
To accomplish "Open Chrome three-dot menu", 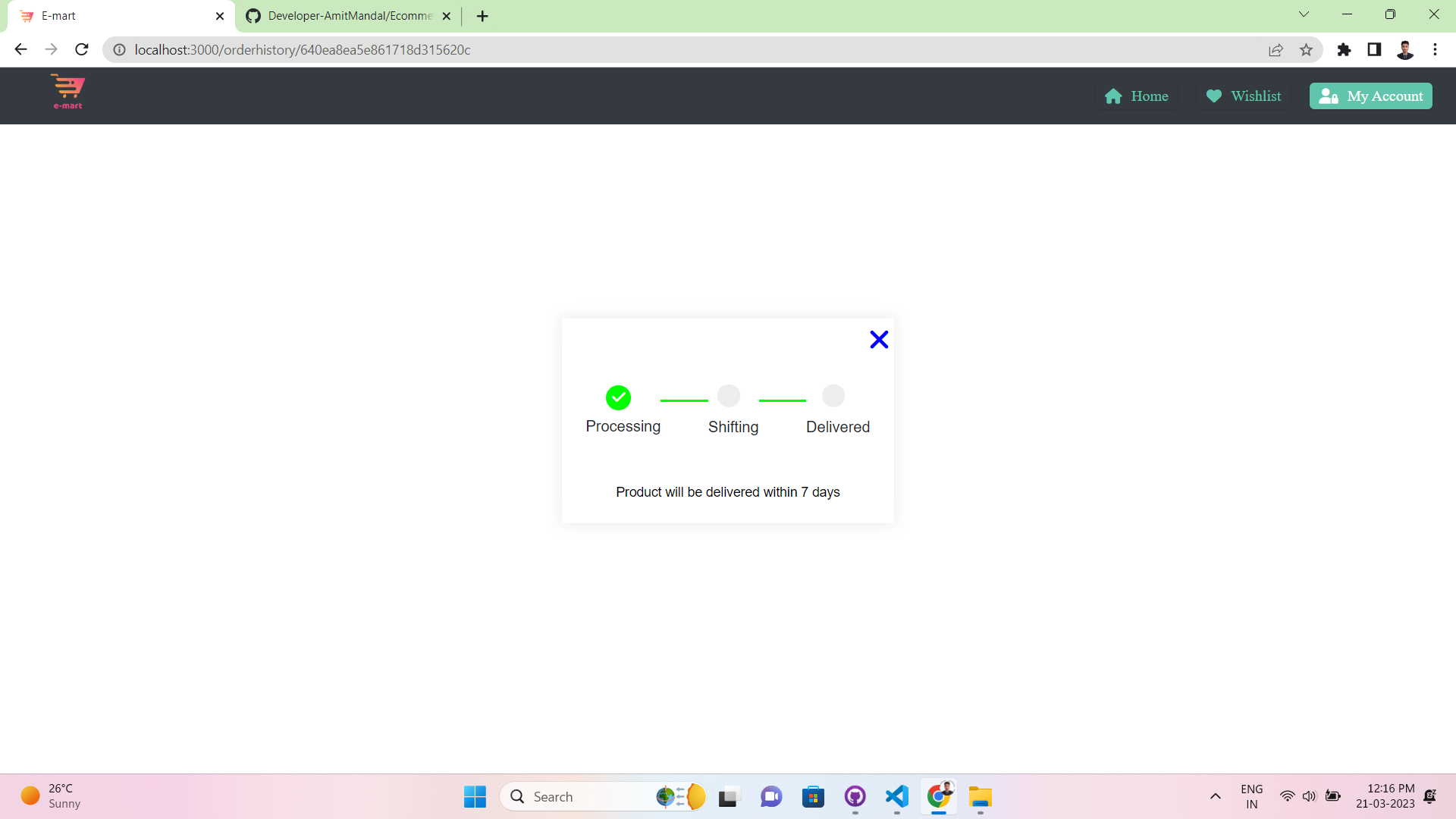I will (x=1435, y=50).
